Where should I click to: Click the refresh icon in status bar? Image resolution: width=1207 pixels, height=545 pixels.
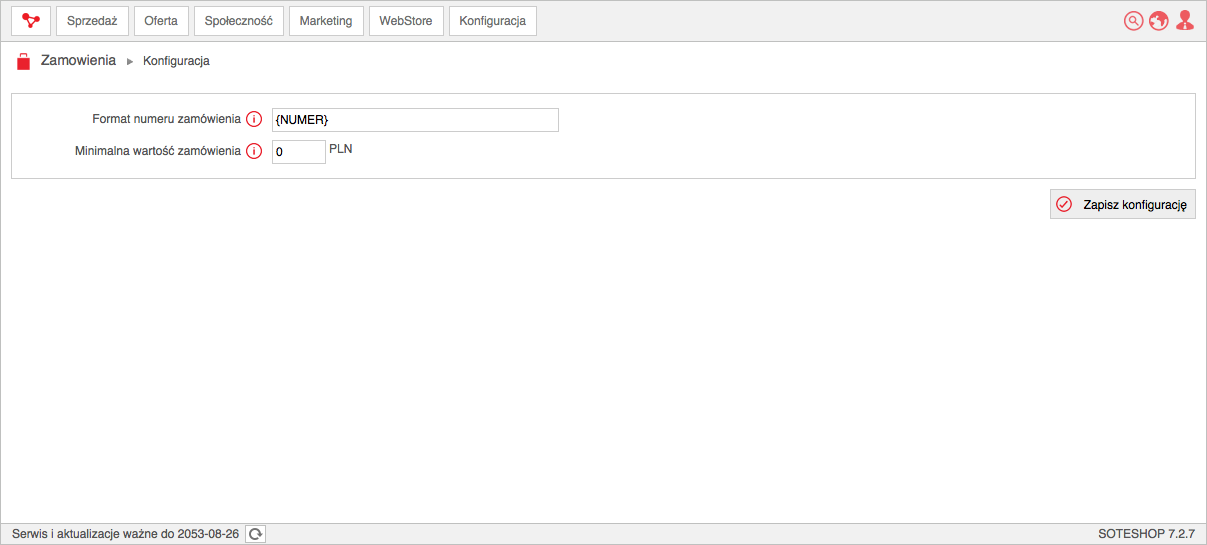256,534
